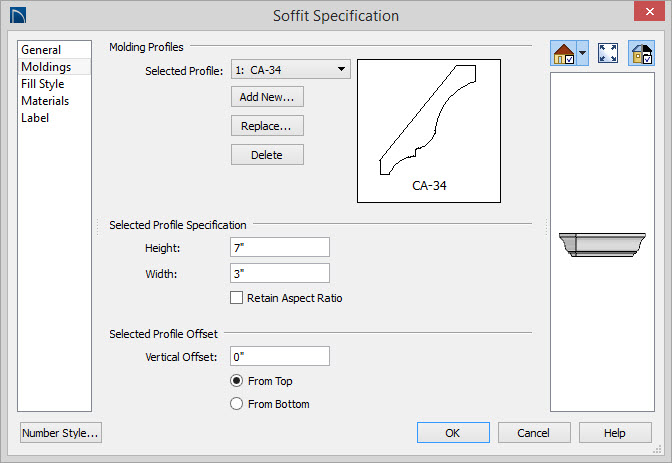Click the house rendering view icon
The image size is (672, 463).
[564, 53]
